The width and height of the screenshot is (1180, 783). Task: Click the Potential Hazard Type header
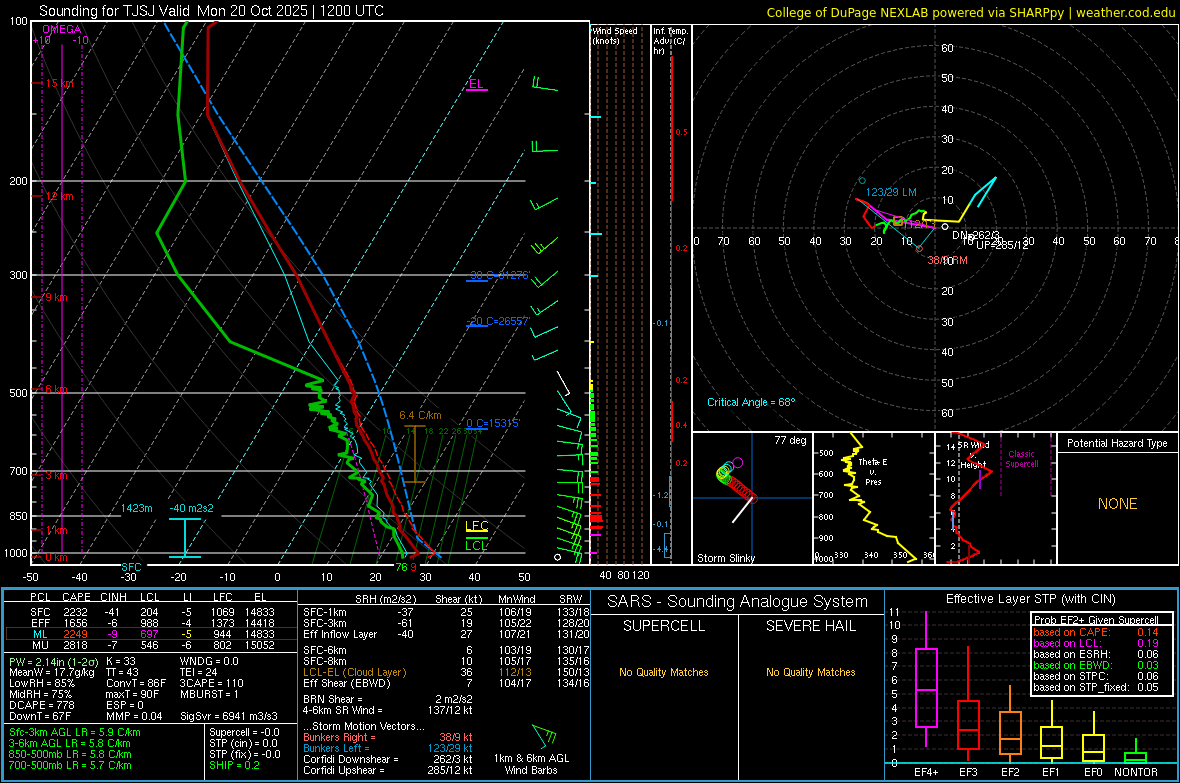(1117, 443)
